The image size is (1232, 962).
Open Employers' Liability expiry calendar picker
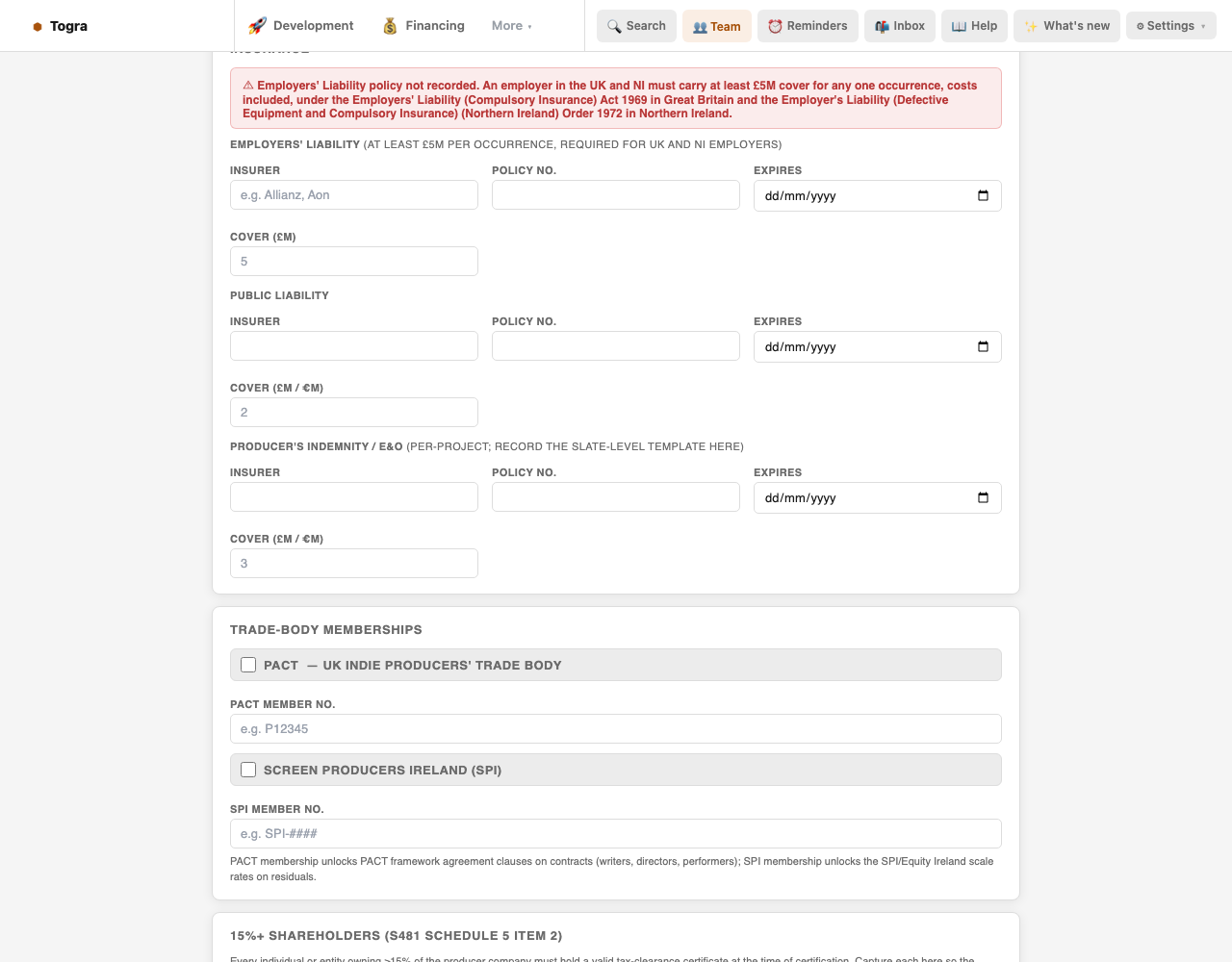point(983,196)
